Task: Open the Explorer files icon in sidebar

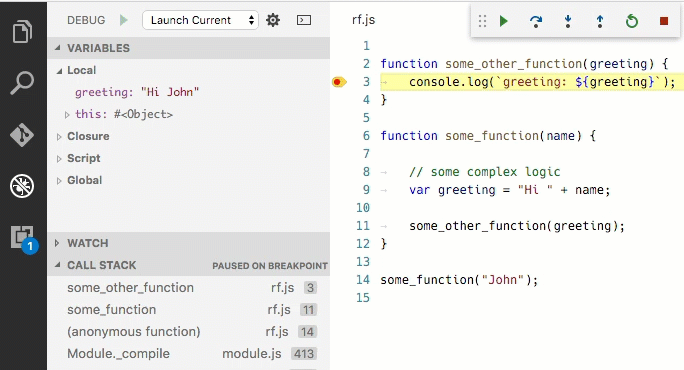Action: pos(22,31)
